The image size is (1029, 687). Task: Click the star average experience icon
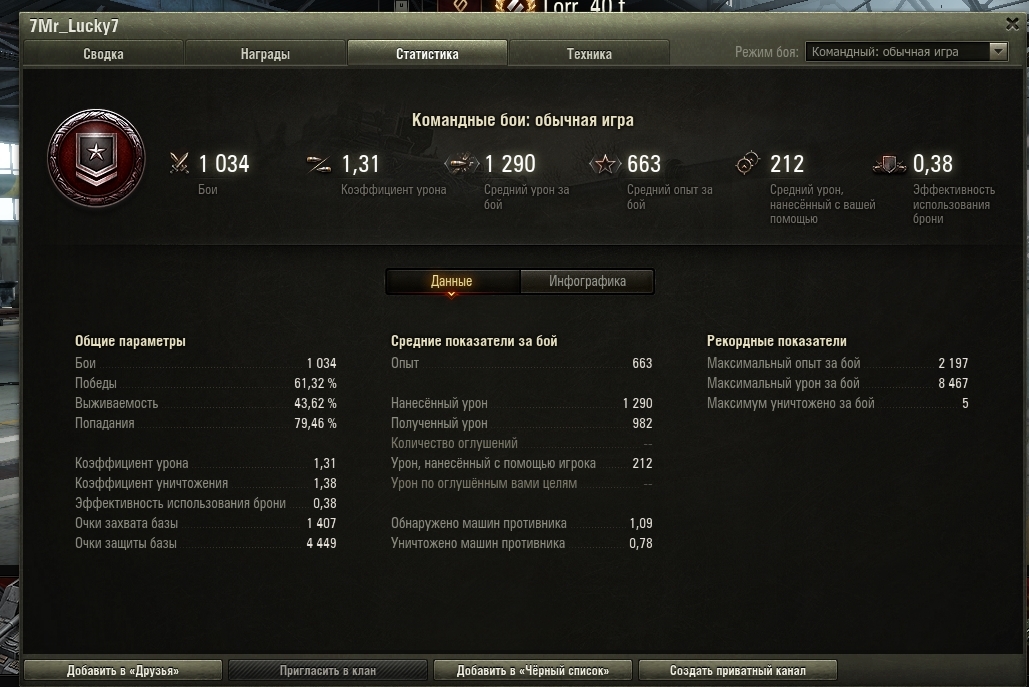click(604, 163)
